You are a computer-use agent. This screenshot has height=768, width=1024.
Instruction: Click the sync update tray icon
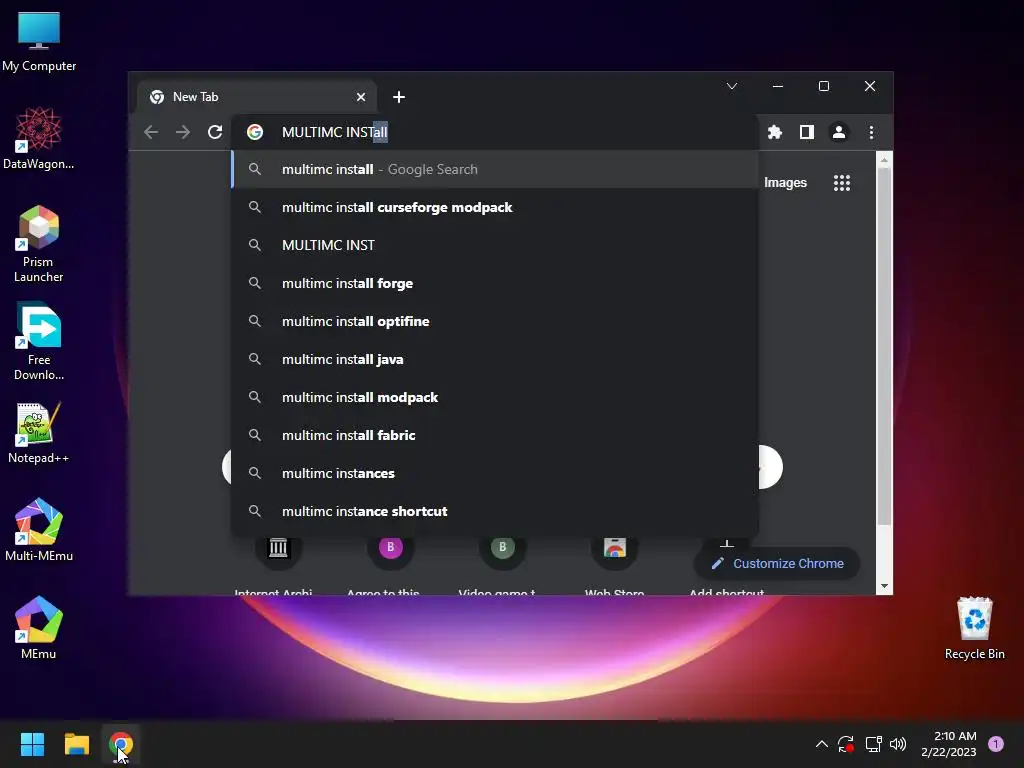tap(846, 744)
